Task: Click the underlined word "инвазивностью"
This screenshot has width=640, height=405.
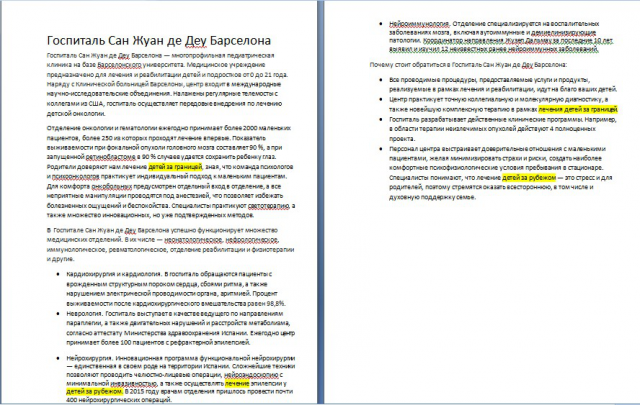Action: (133, 383)
